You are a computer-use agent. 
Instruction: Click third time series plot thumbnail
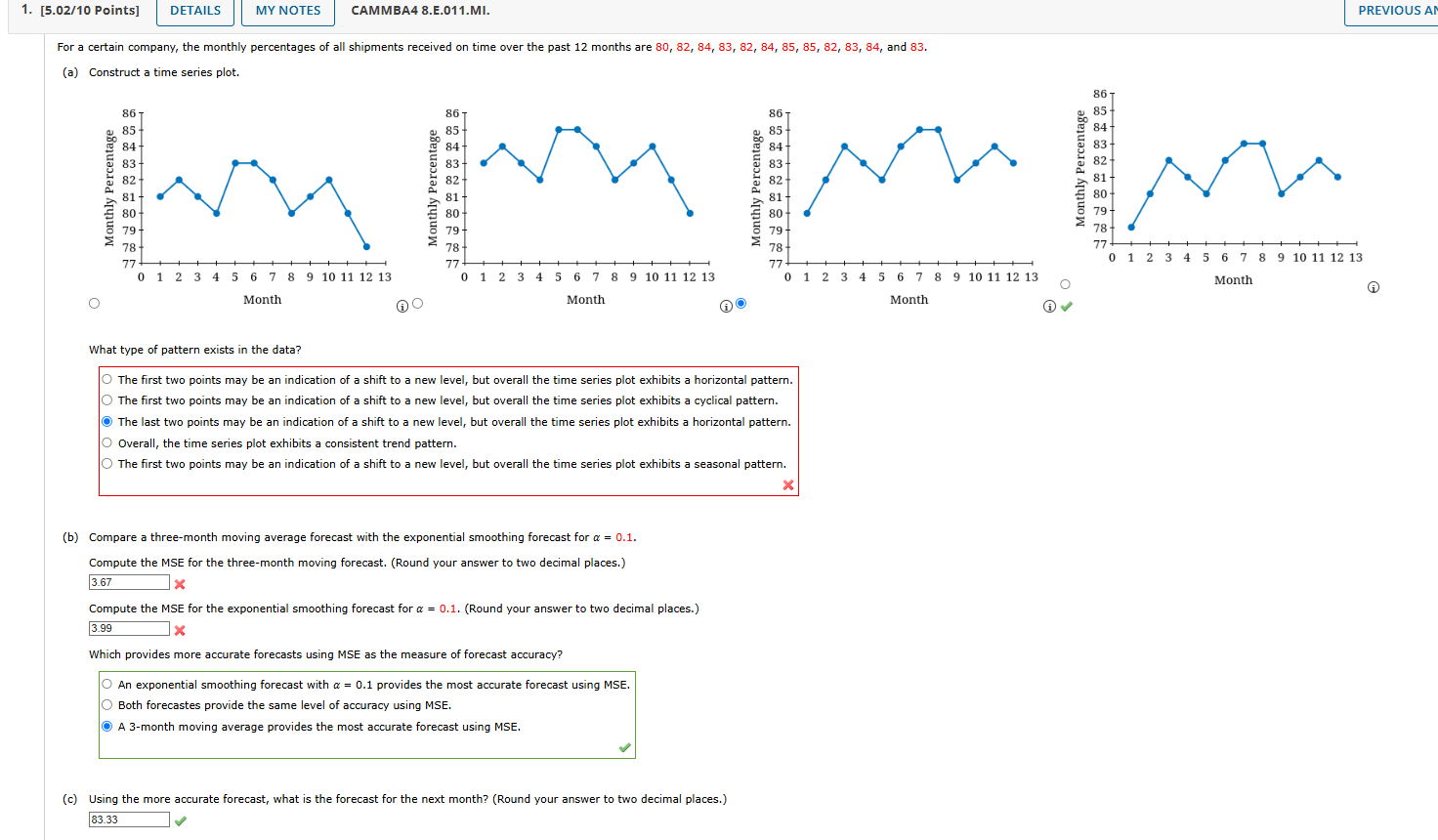[895, 205]
